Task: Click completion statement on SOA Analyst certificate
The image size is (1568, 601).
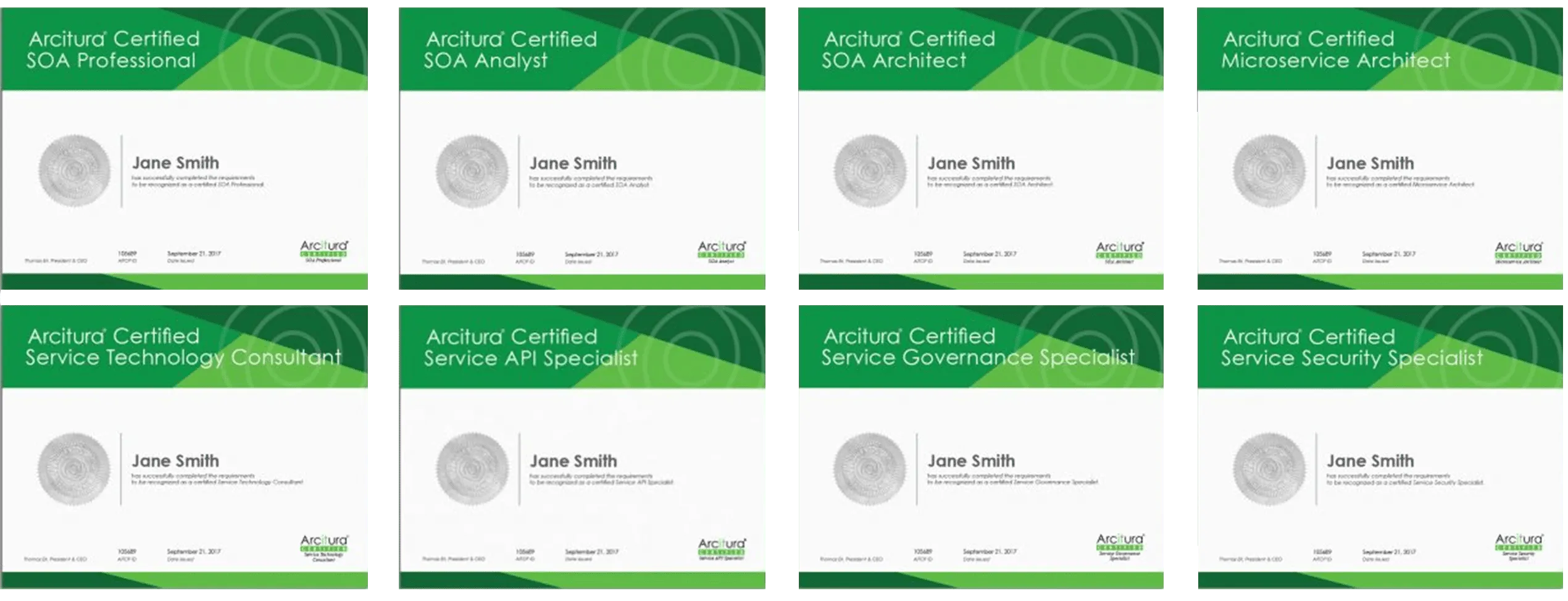Action: pos(591,182)
